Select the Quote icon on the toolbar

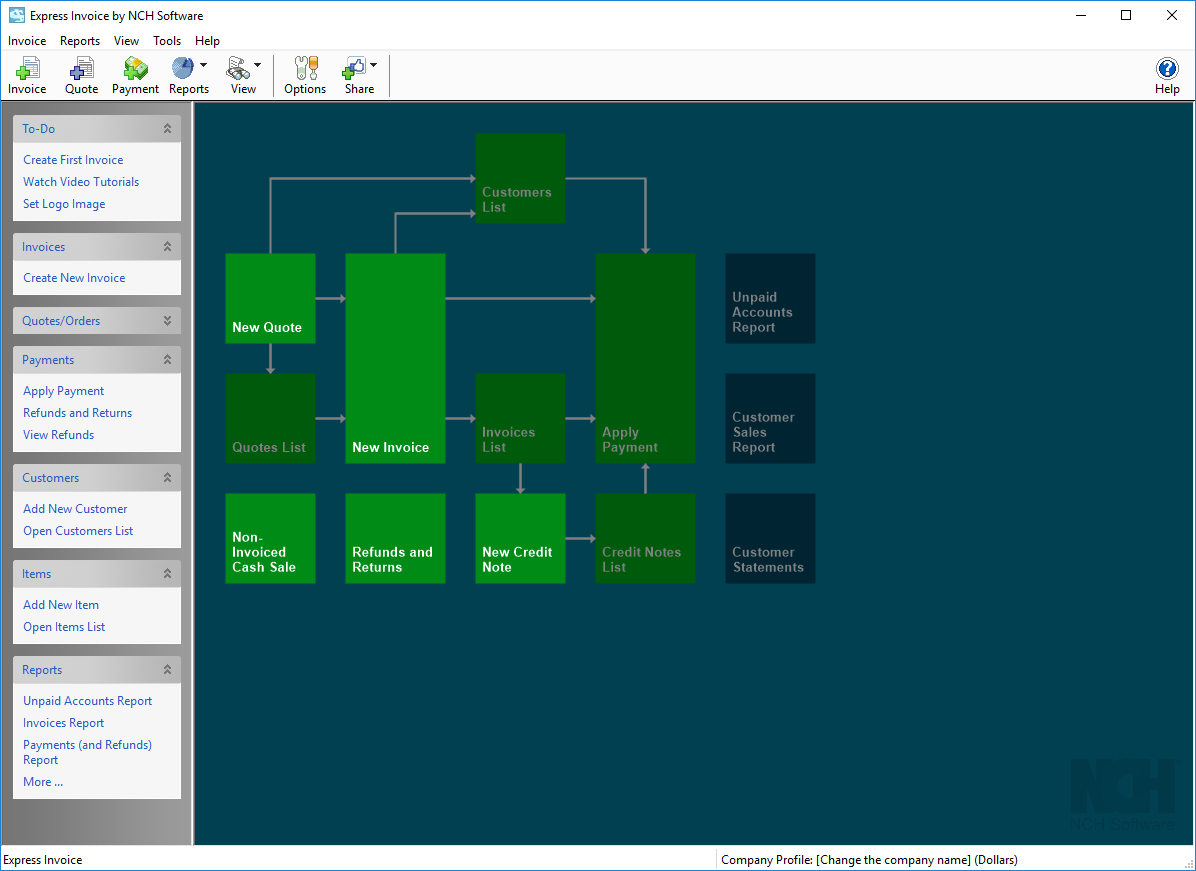coord(81,75)
